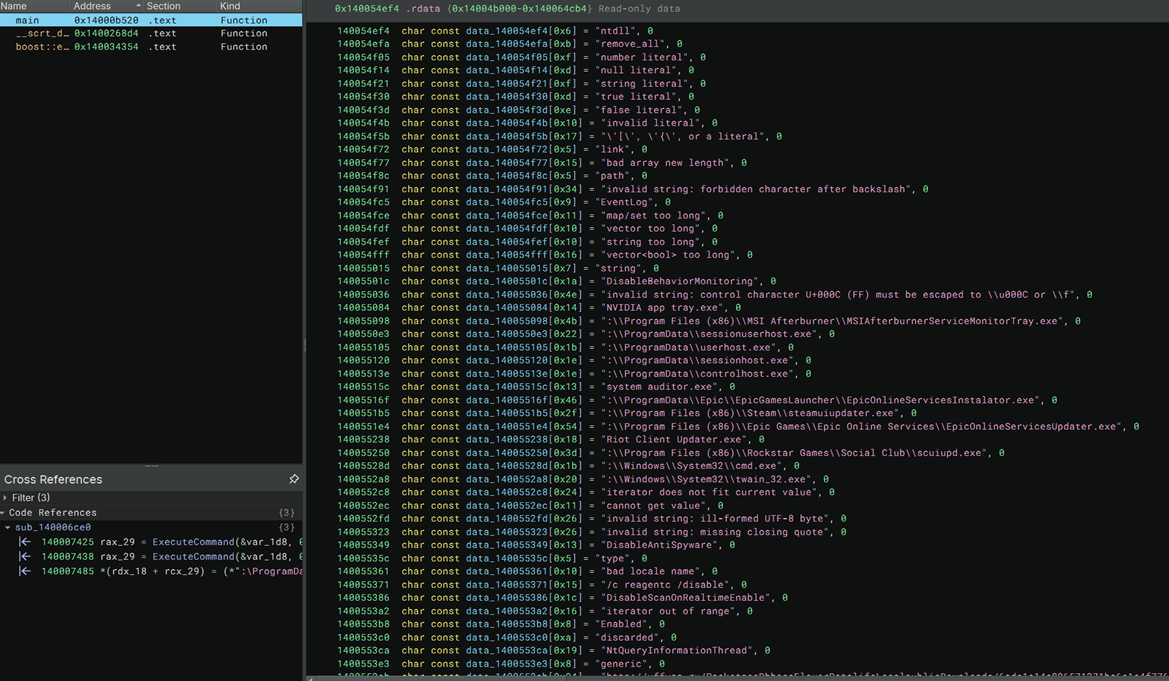Sort symbols by Kind column header
Screen dimensions: 1169x681
coord(230,6)
